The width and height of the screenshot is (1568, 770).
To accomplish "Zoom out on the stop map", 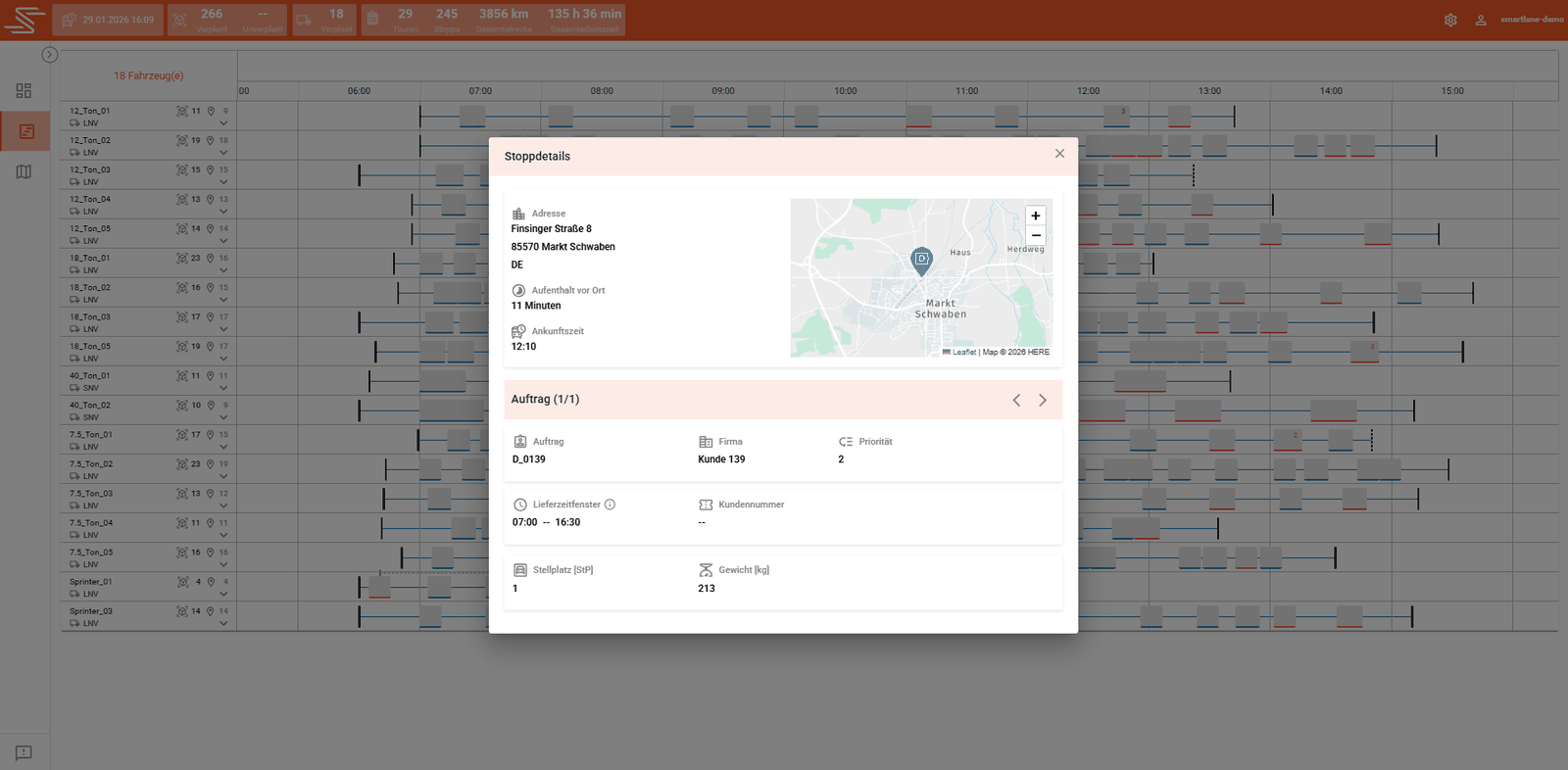I will click(1036, 235).
